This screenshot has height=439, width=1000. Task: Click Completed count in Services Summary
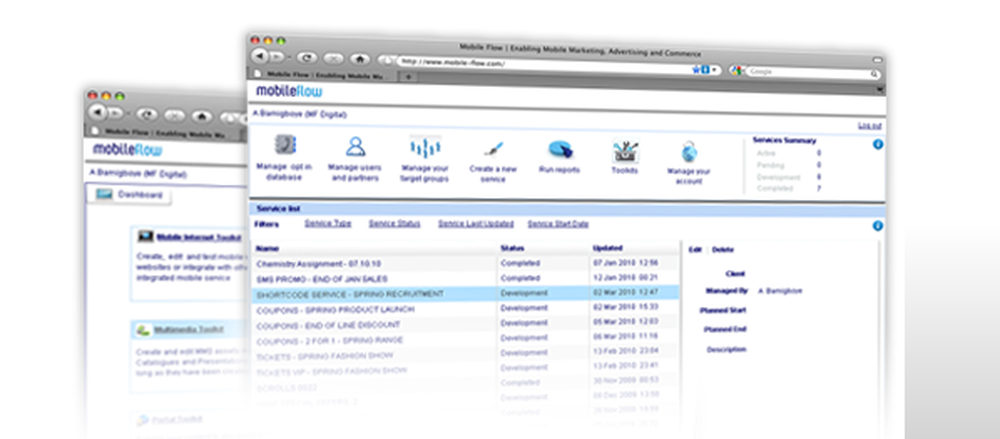pyautogui.click(x=819, y=189)
